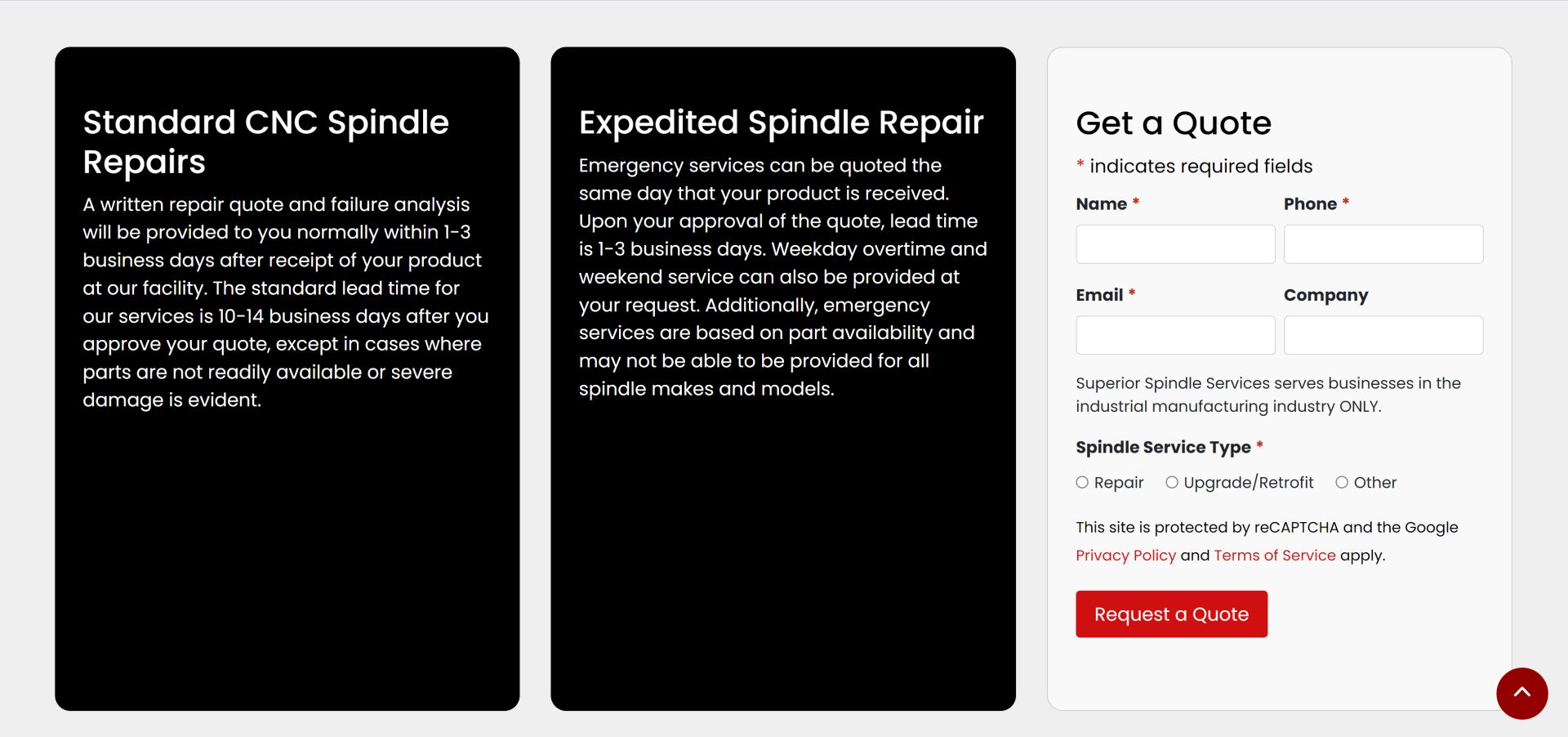Select the Other spindle service option
This screenshot has height=737, width=1568.
[x=1342, y=483]
